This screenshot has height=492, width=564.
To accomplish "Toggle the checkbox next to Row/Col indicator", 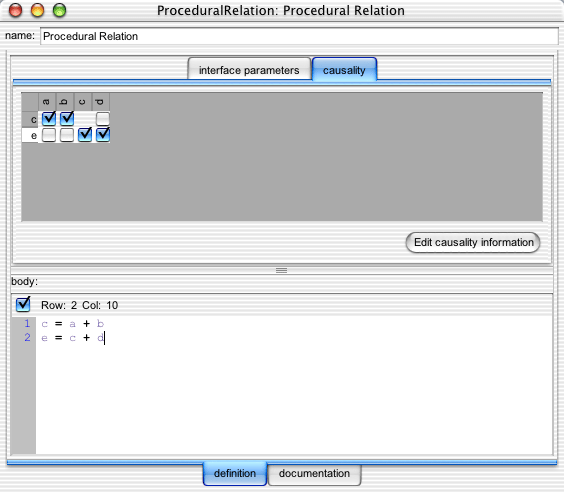I will [23, 305].
